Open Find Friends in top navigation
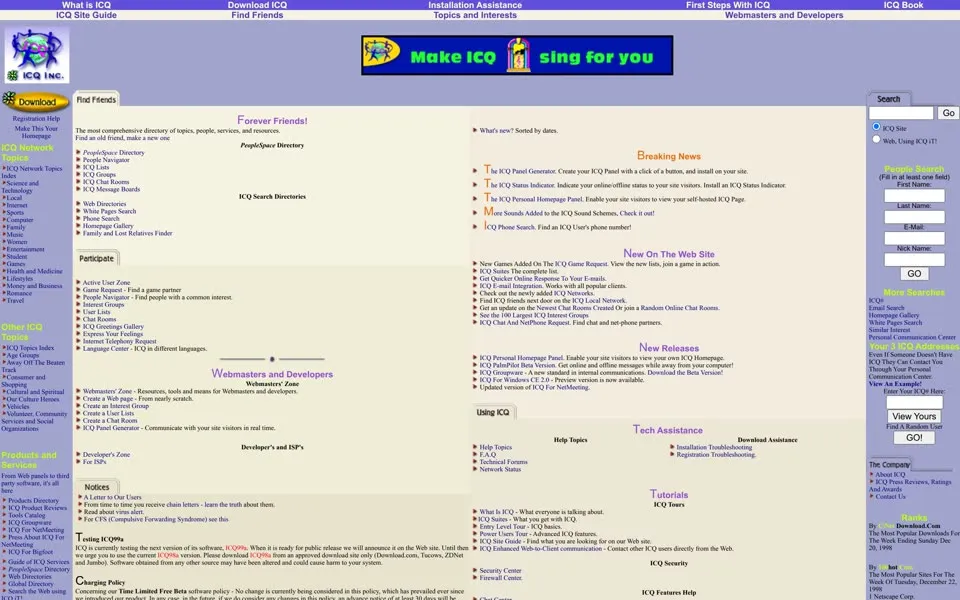Screen dimensions: 960x600 pyautogui.click(x=257, y=15)
